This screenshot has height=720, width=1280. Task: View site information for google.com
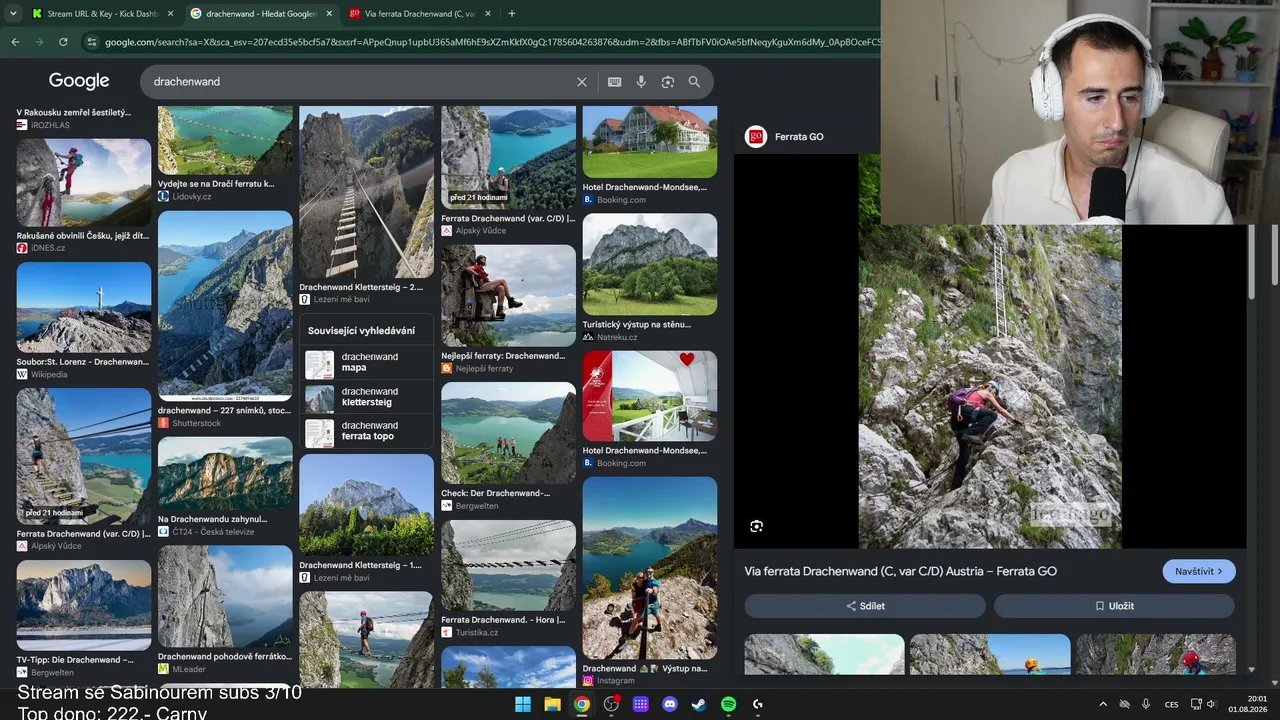click(92, 42)
